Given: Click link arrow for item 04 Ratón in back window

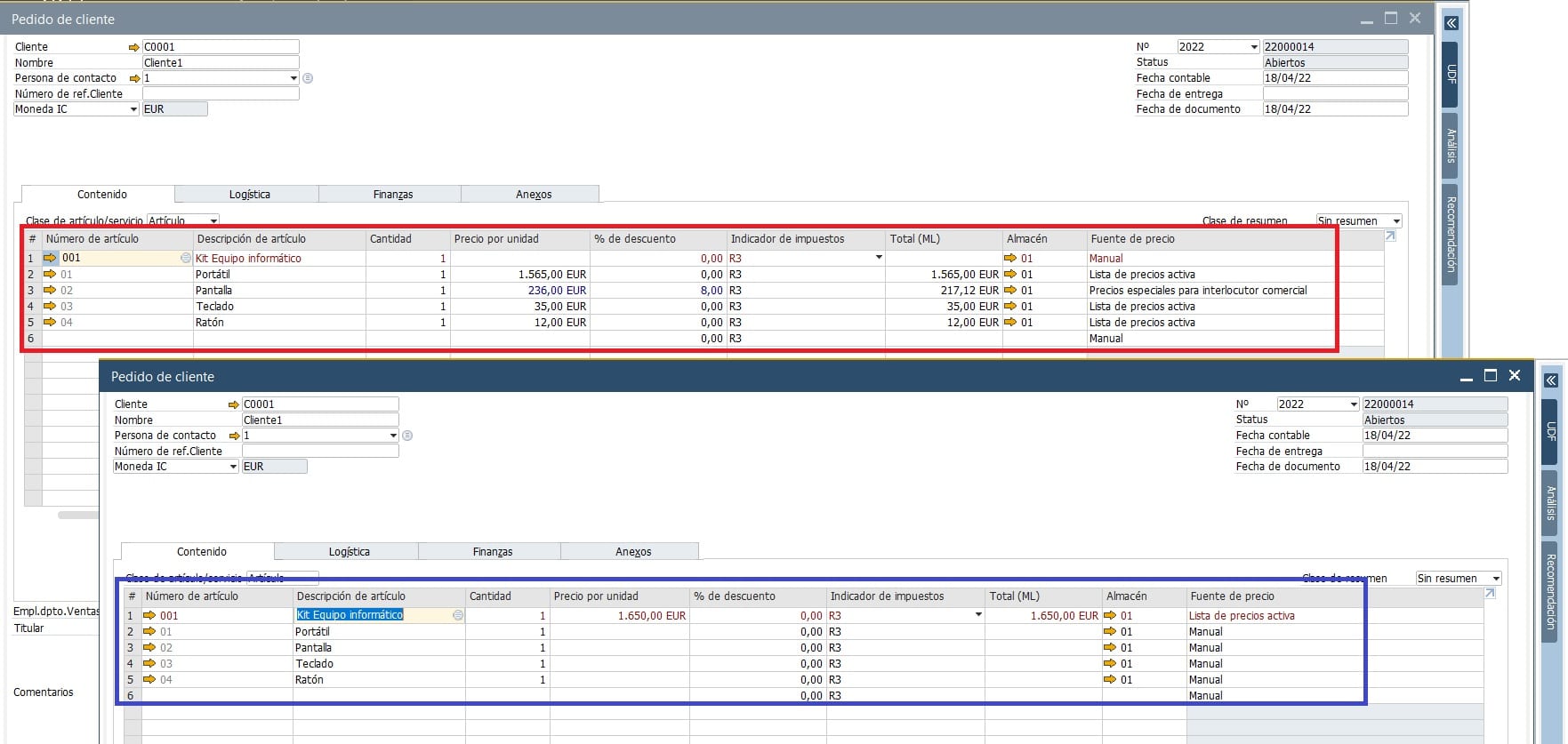Looking at the screenshot, I should click(x=50, y=322).
